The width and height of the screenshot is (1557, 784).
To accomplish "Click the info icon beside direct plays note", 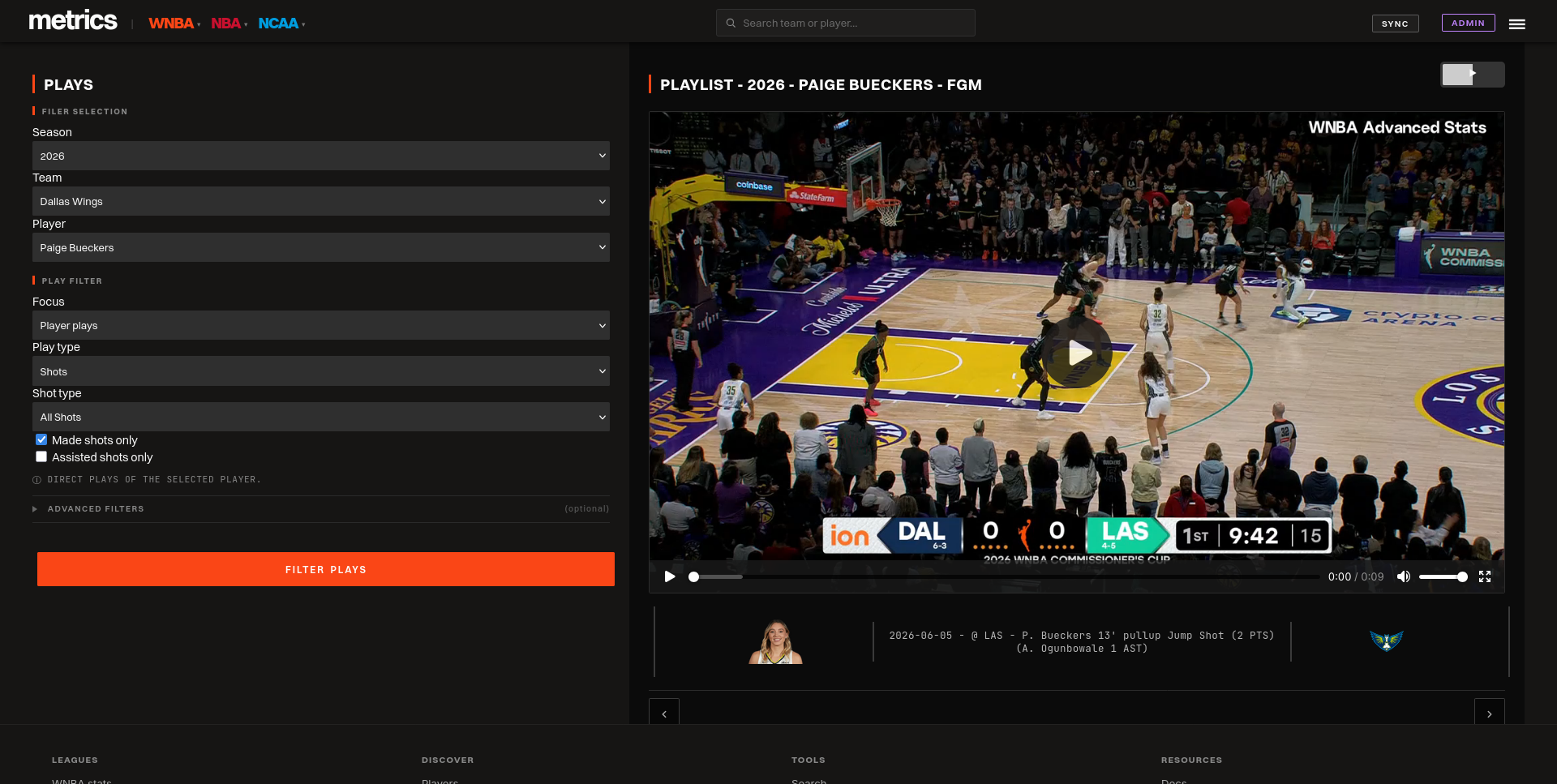I will 36,480.
